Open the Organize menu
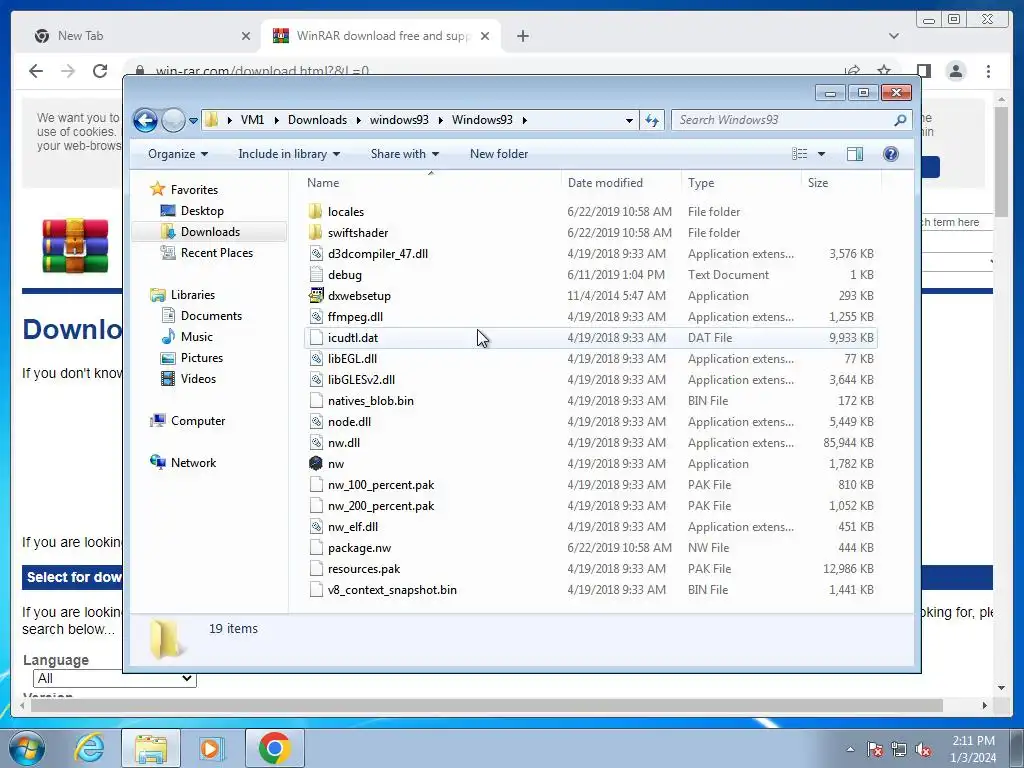Image resolution: width=1024 pixels, height=768 pixels. click(178, 154)
